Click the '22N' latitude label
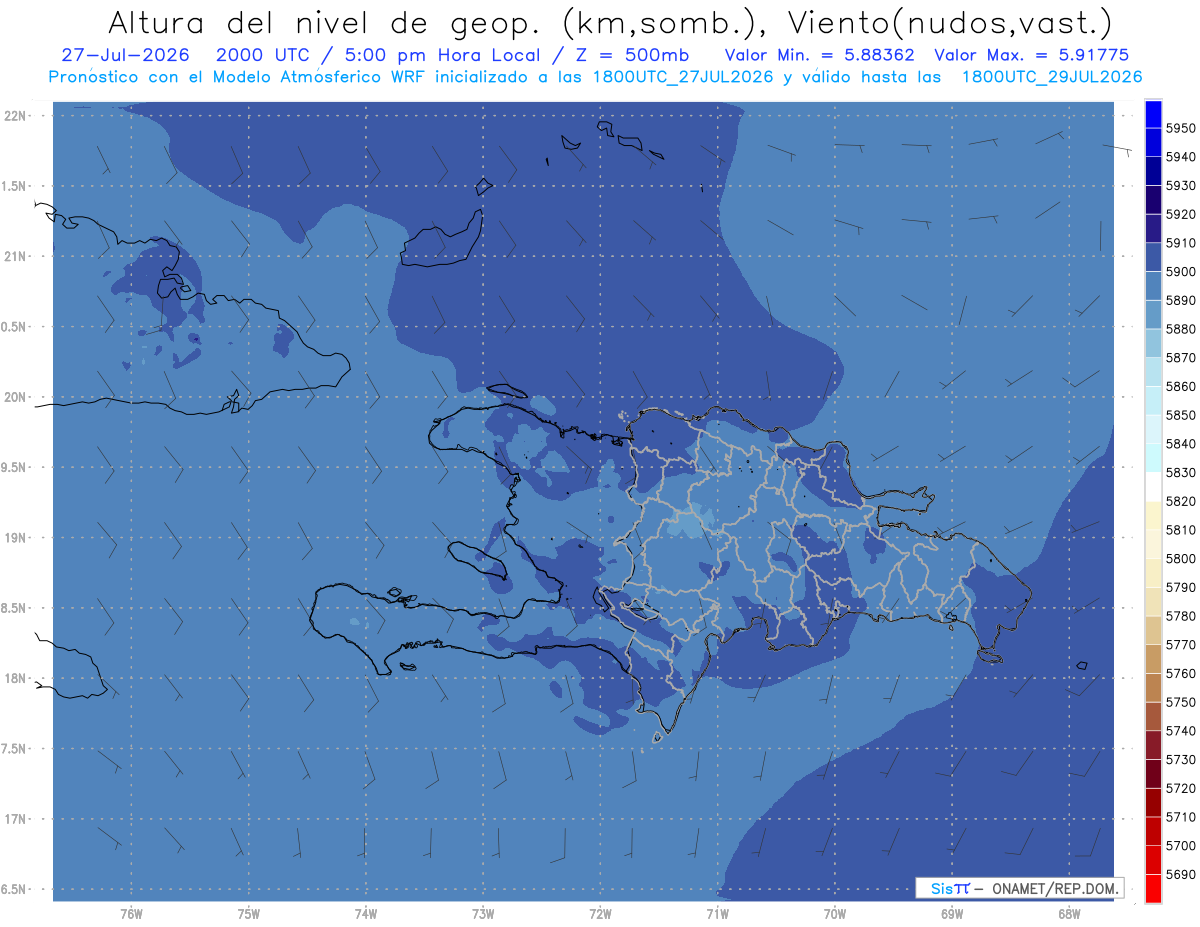Image resolution: width=1200 pixels, height=927 pixels. click(17, 116)
